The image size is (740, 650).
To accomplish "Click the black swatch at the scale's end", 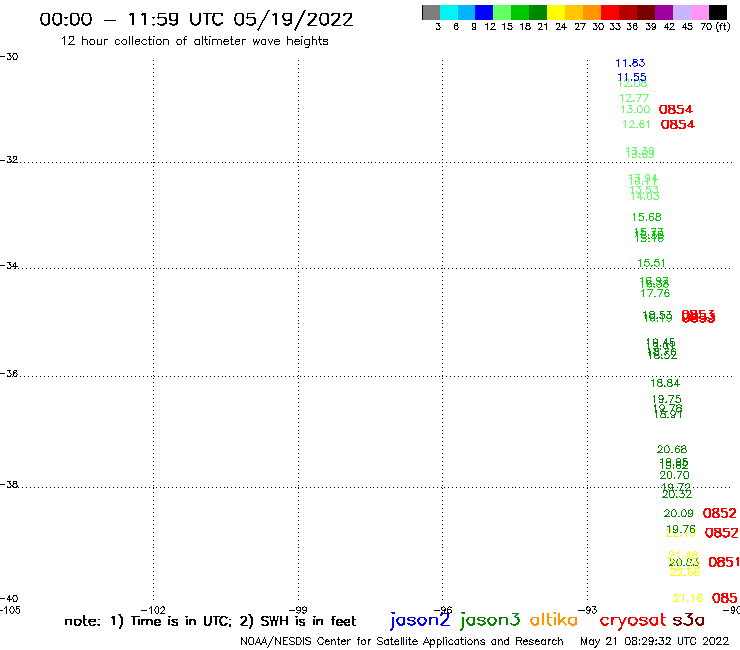I will (718, 12).
